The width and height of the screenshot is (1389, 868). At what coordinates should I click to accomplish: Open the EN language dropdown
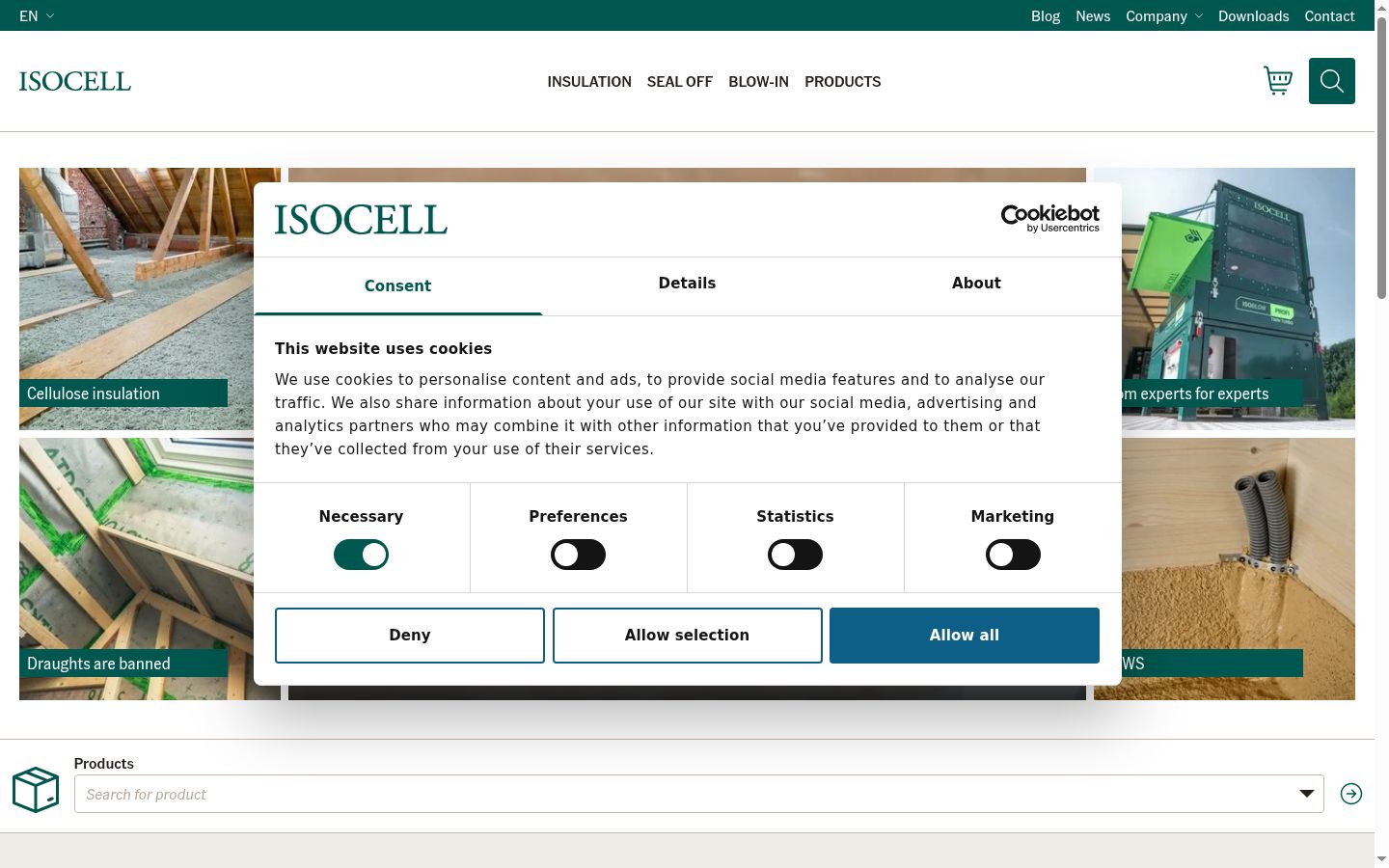pyautogui.click(x=37, y=15)
